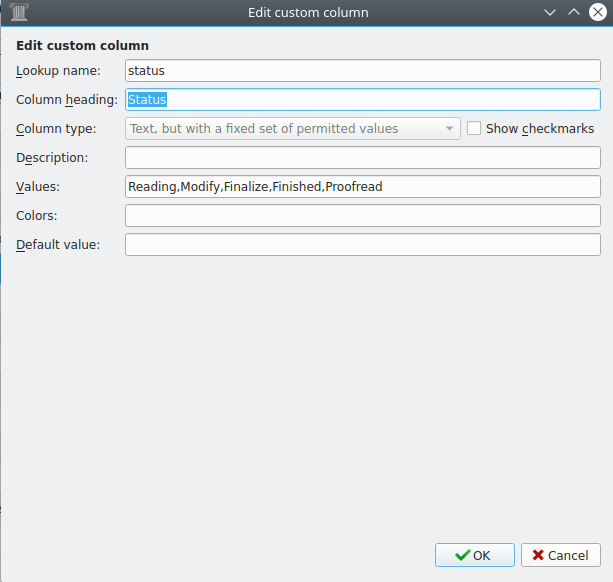Maximize the Edit custom column window
Viewport: 613px width, 582px height.
pyautogui.click(x=574, y=12)
